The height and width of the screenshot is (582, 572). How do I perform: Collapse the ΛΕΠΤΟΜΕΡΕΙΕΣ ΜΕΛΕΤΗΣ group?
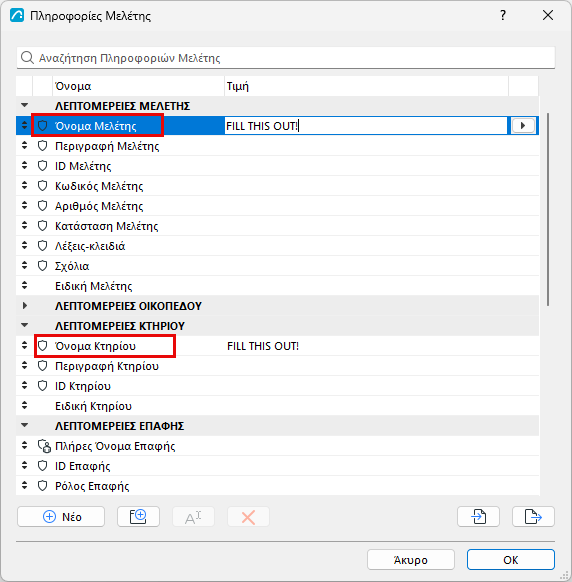[x=24, y=105]
